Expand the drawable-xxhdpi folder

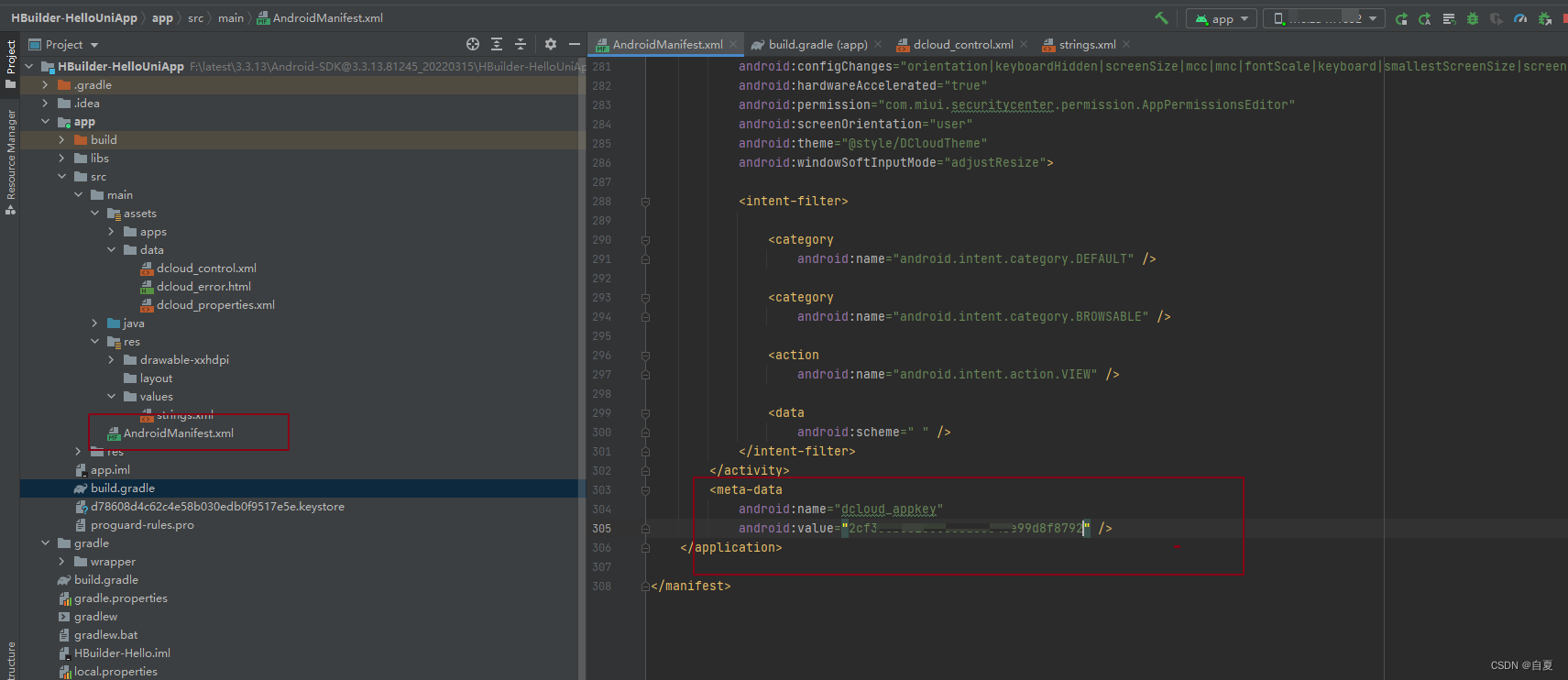click(111, 359)
